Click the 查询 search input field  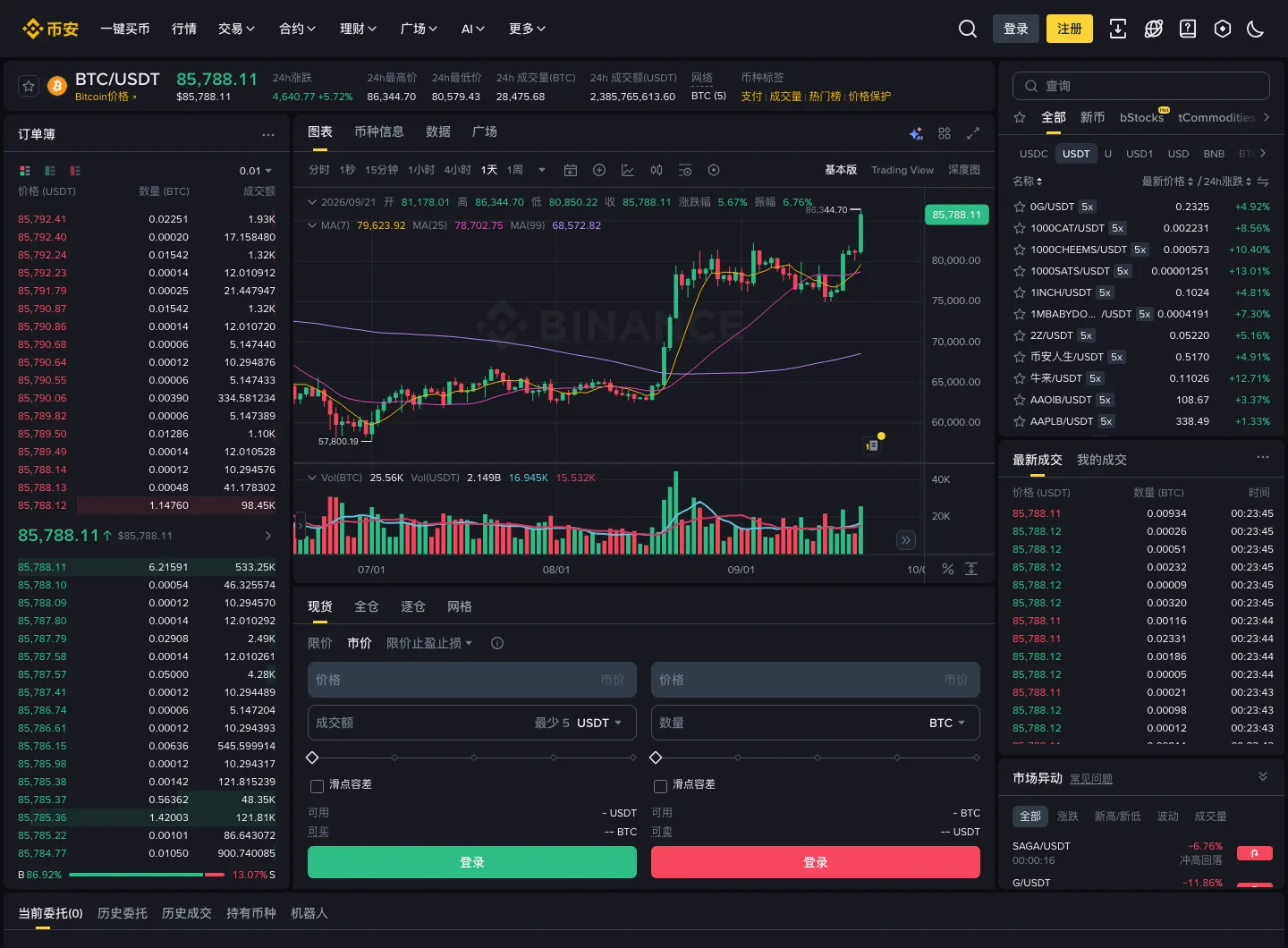click(x=1141, y=86)
